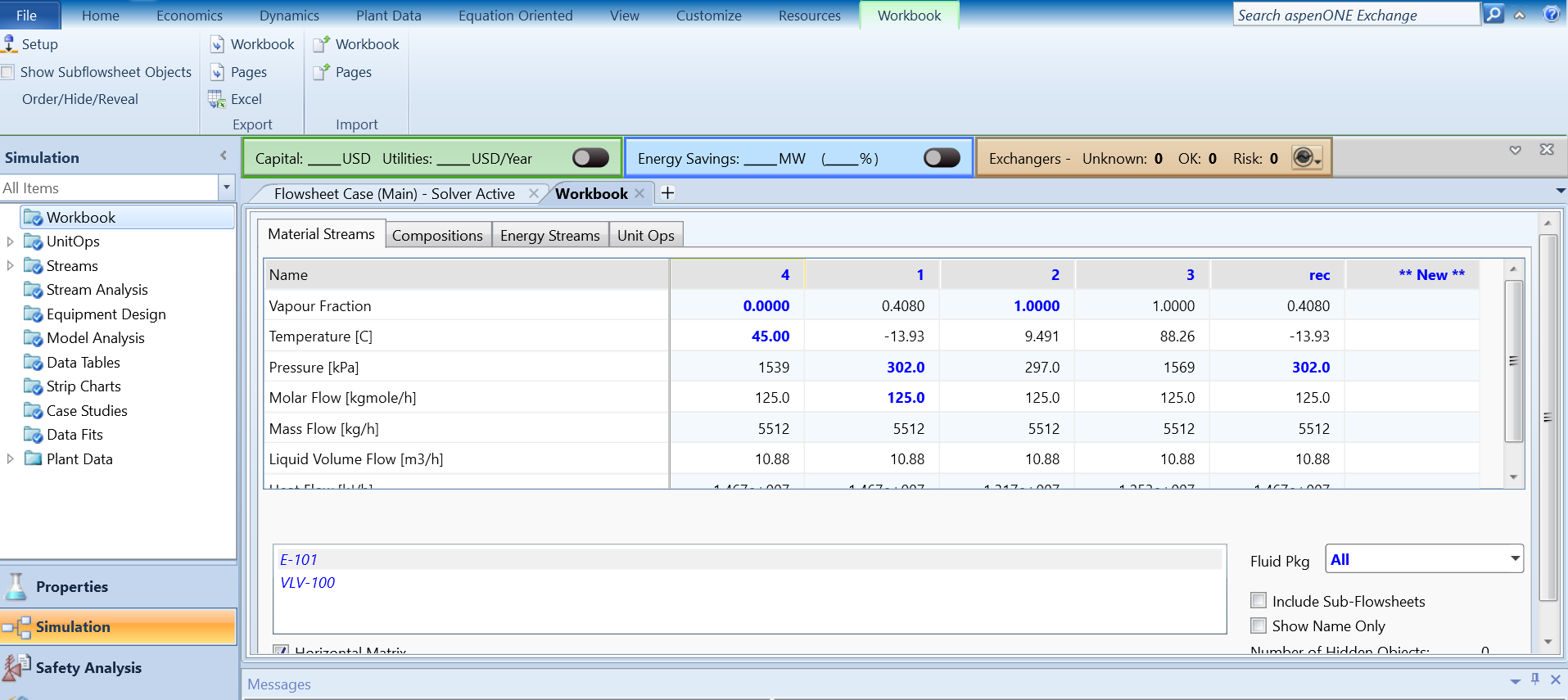Screen dimensions: 1568x700
Task: Collapse the ribbon with the up chevron
Action: 1520,15
